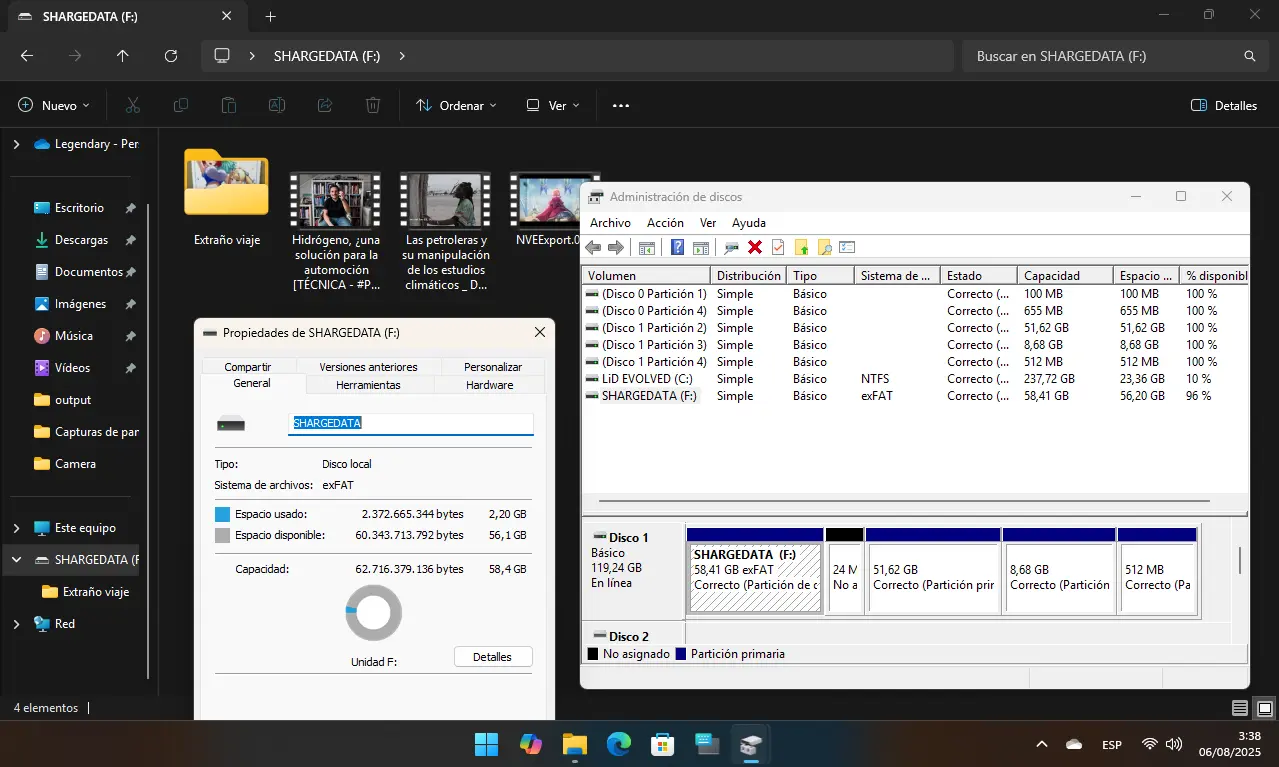Click the Buscar en SHARGEDATA search field

[x=1114, y=56]
